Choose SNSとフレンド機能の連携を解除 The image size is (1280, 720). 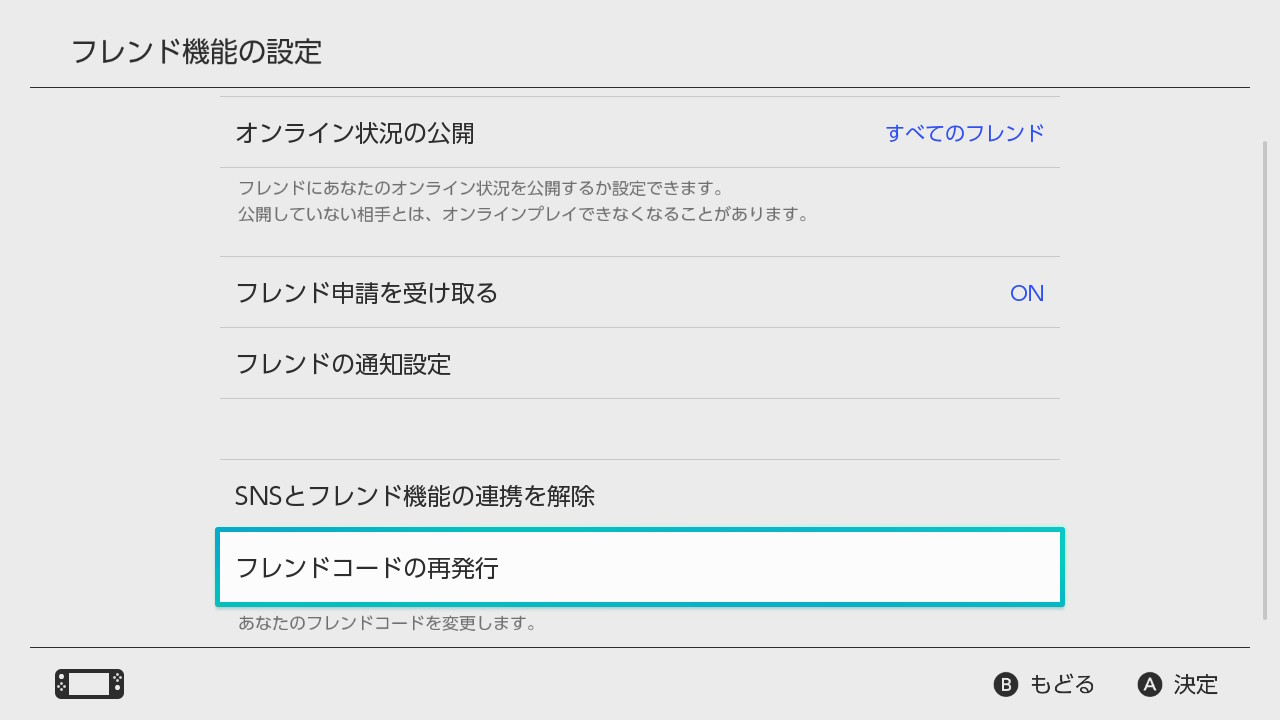pos(415,496)
